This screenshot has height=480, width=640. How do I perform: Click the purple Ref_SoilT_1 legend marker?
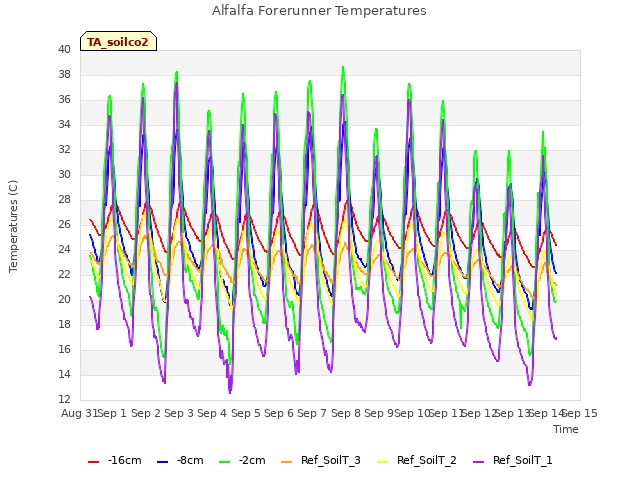point(479,462)
